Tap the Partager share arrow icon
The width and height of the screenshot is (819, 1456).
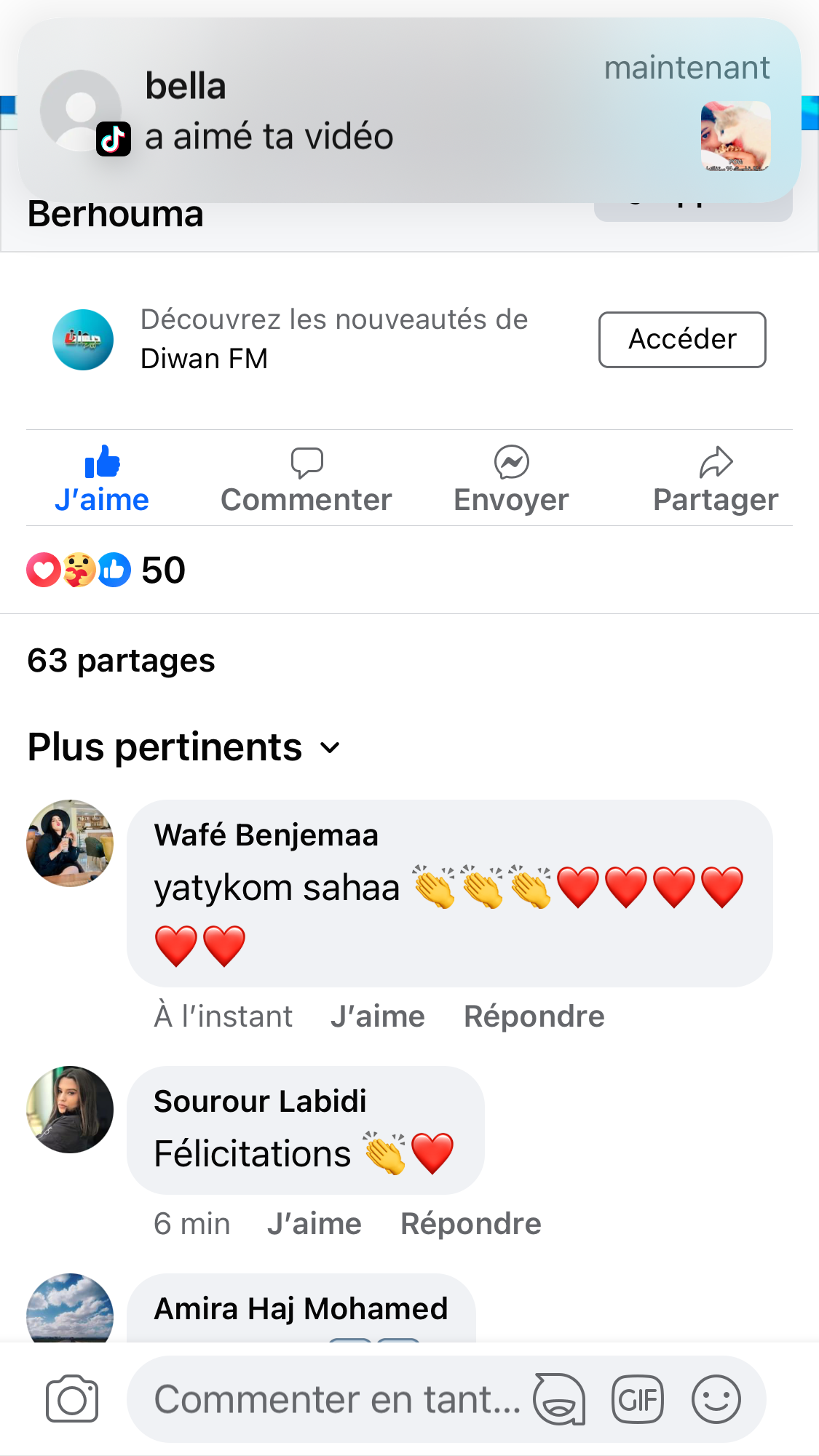click(716, 463)
